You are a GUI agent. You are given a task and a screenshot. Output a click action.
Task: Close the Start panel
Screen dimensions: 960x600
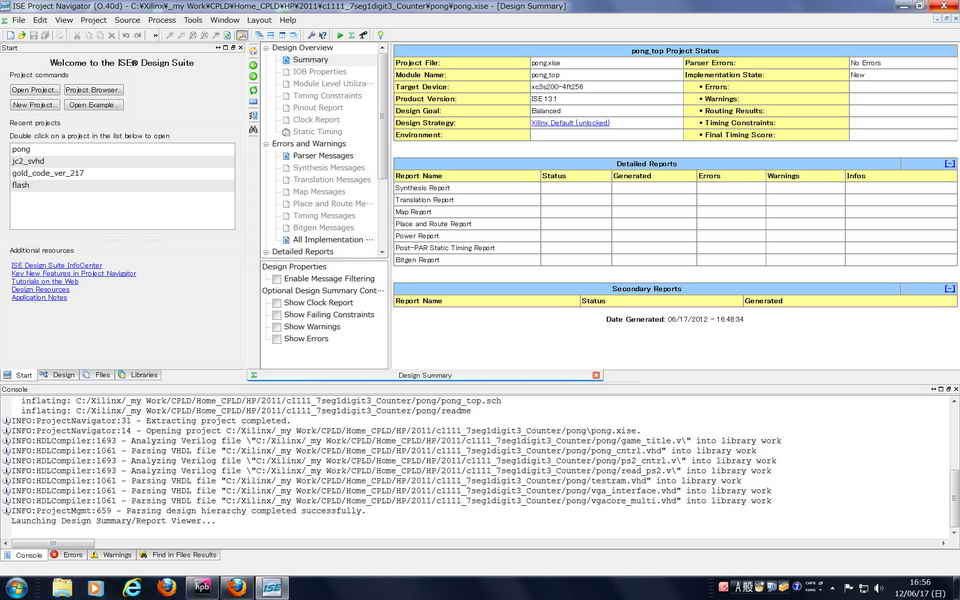[x=240, y=48]
